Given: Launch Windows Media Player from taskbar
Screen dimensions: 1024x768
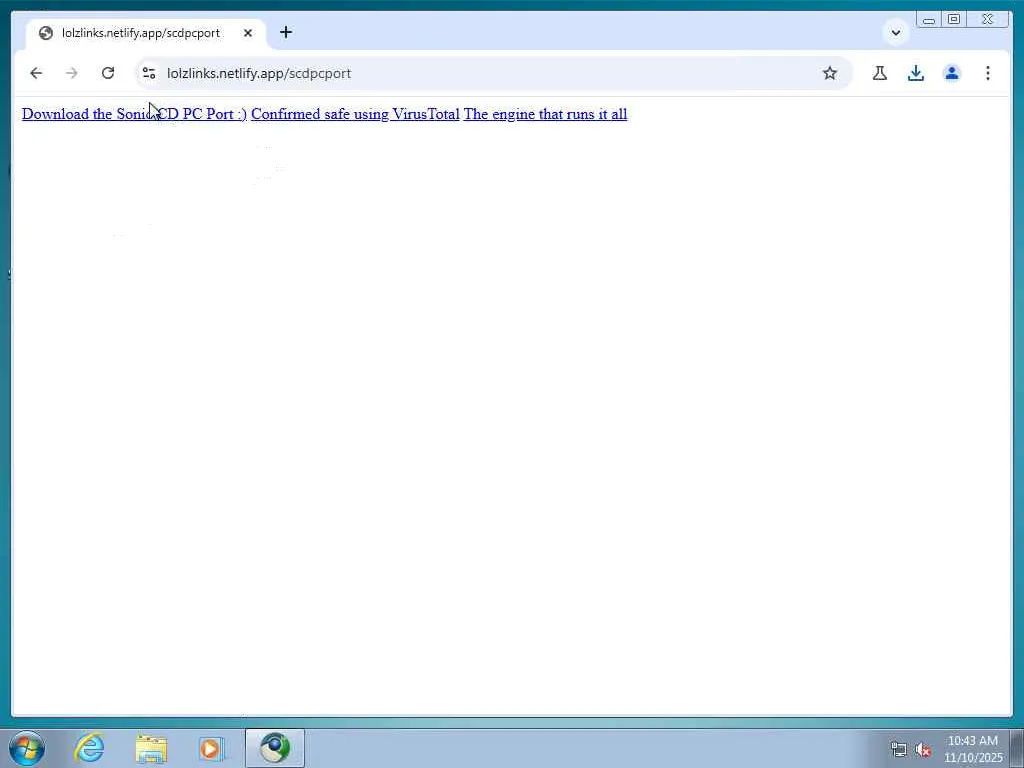Looking at the screenshot, I should tap(211, 748).
